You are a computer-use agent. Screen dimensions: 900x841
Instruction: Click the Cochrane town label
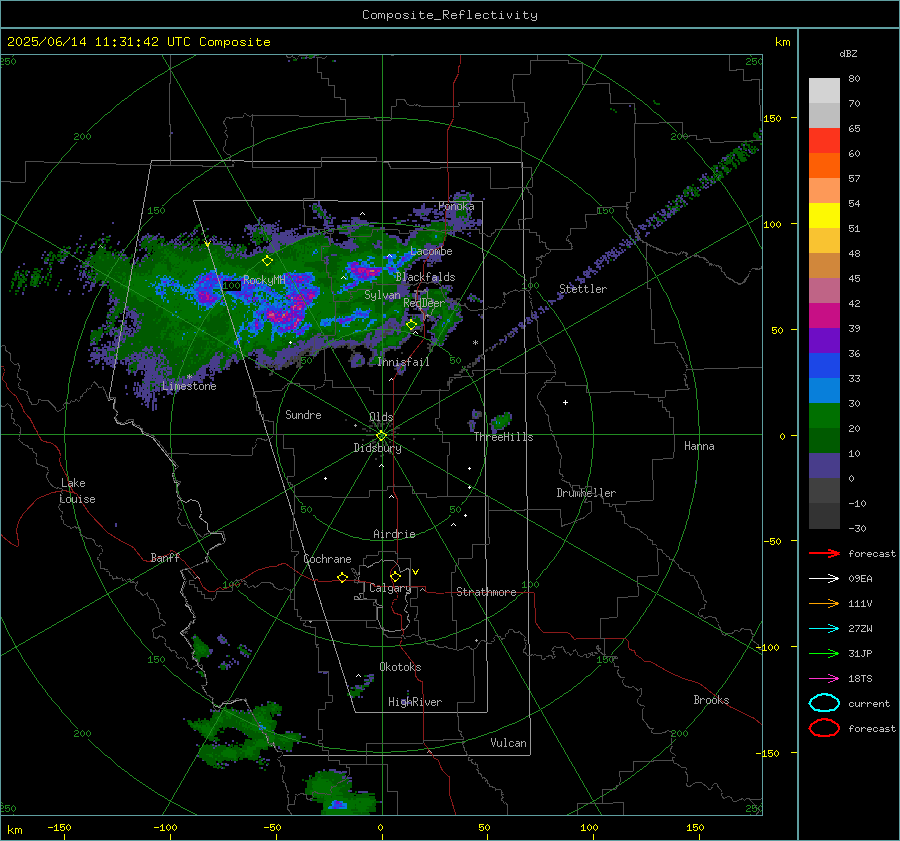pyautogui.click(x=327, y=559)
